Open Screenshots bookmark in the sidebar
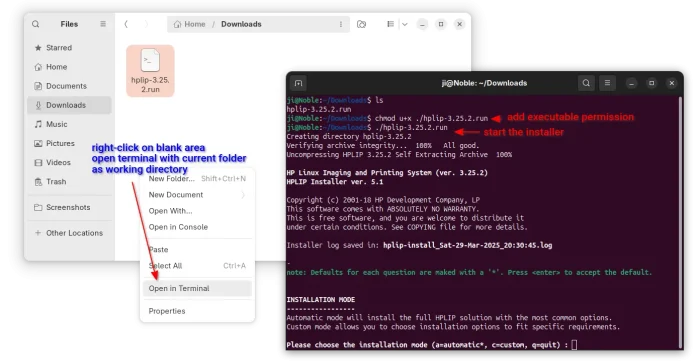Viewport: 700px width, 361px height. pyautogui.click(x=70, y=207)
